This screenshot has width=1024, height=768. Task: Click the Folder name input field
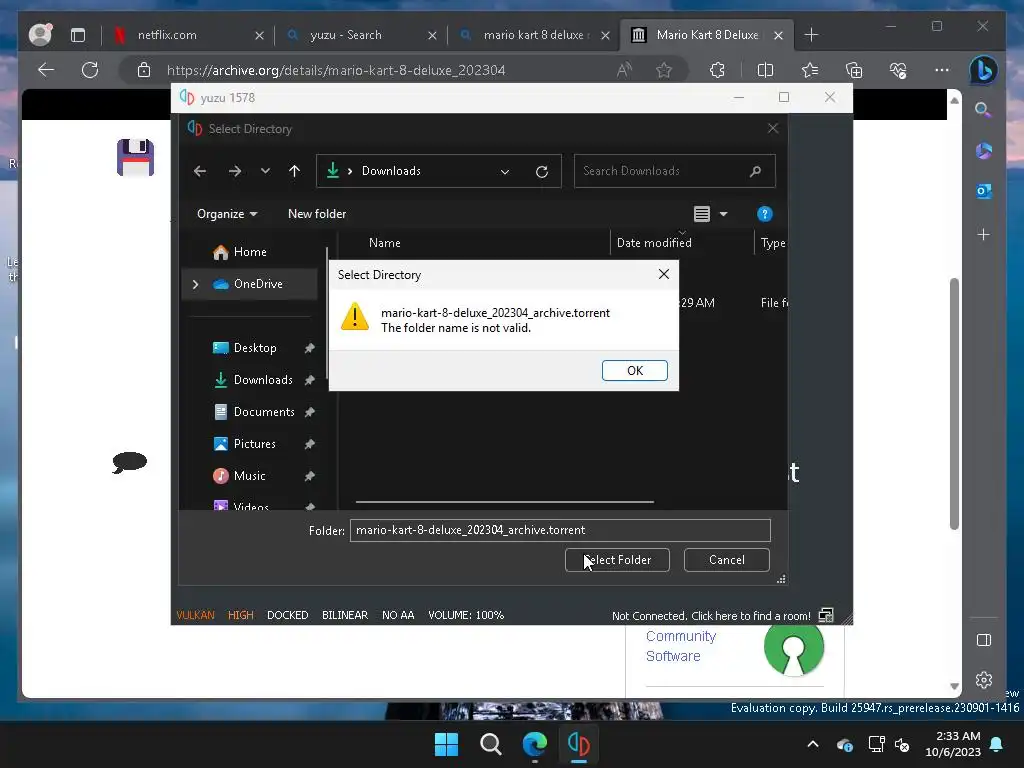(x=560, y=530)
